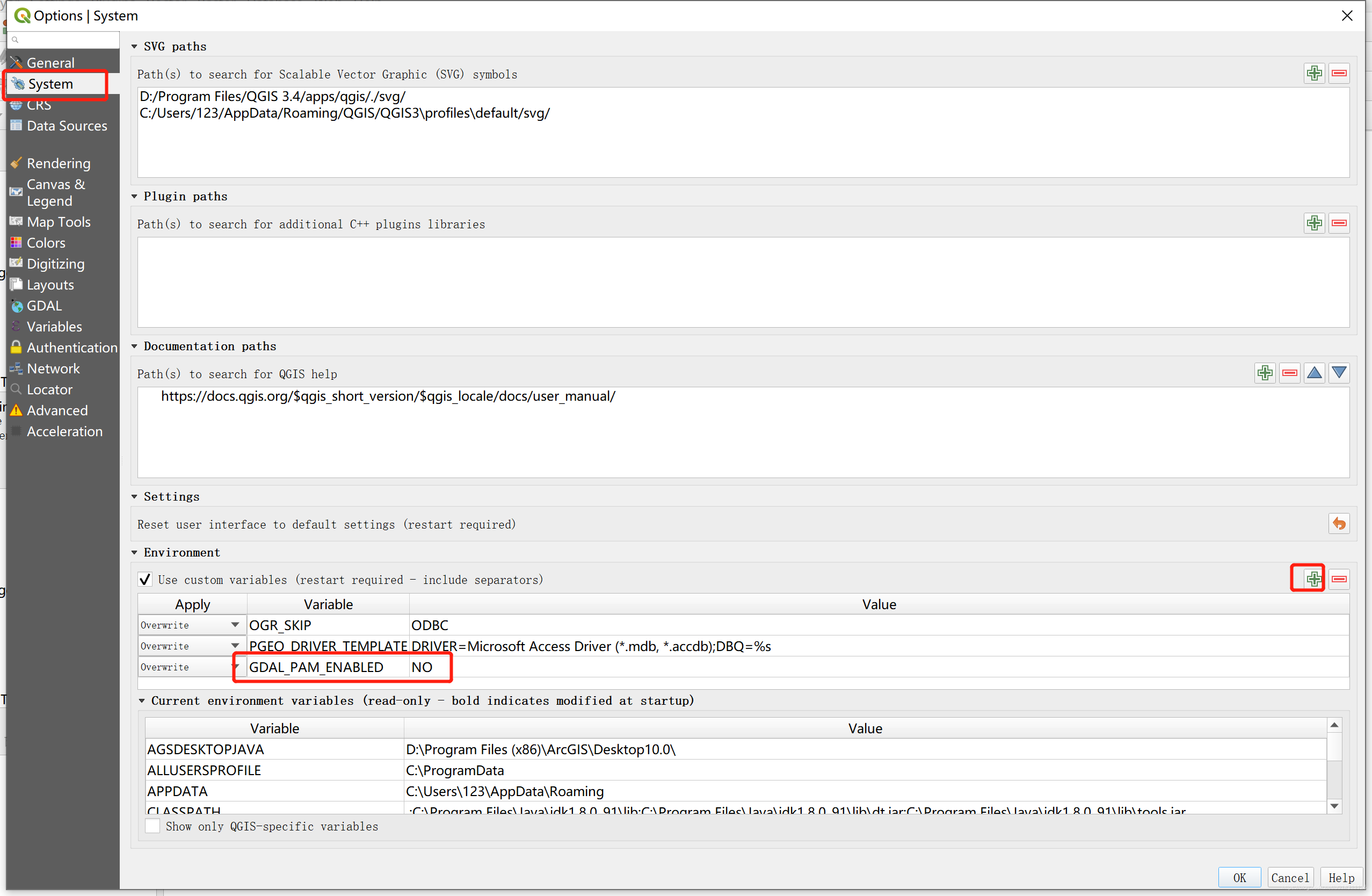Image resolution: width=1372 pixels, height=896 pixels.
Task: Reset user interface to default settings
Action: 1339,524
